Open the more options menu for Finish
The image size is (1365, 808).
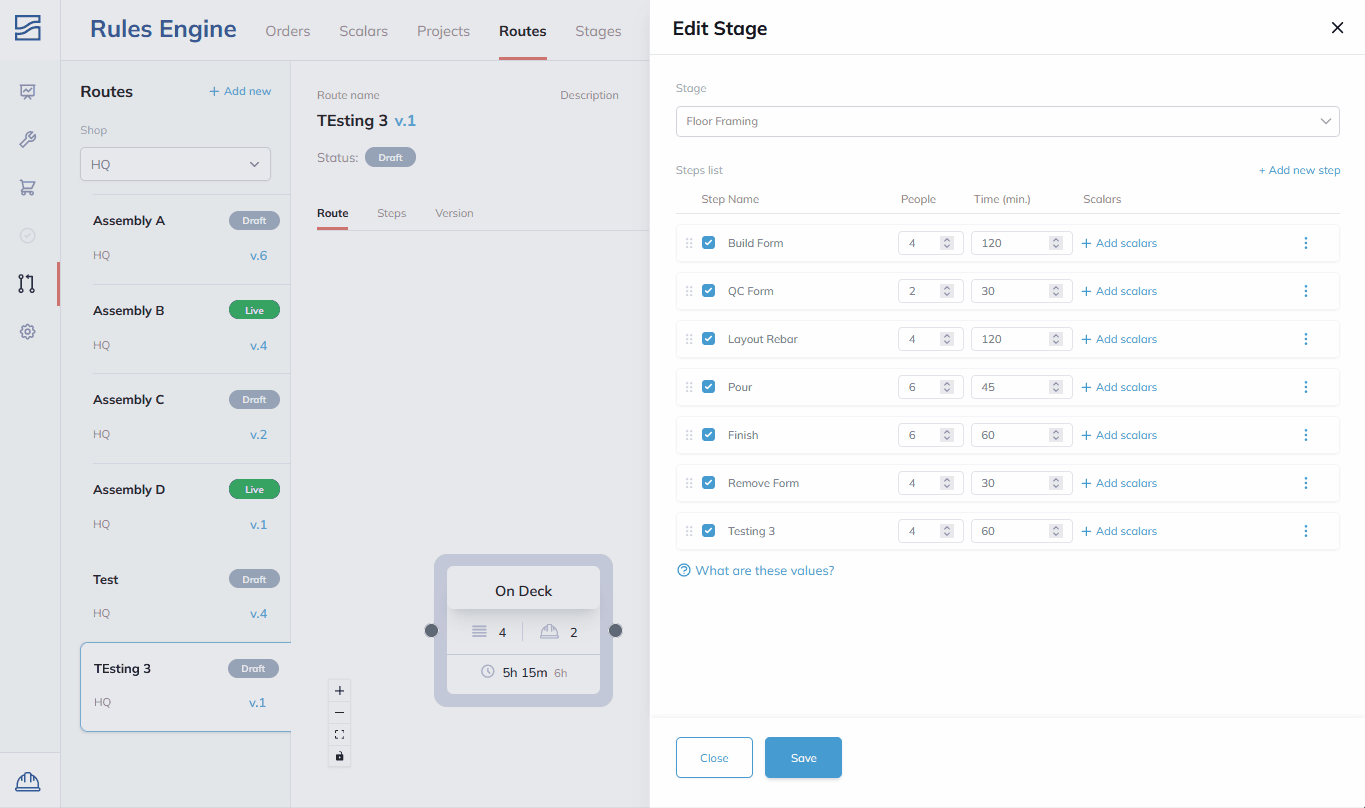pyautogui.click(x=1306, y=435)
